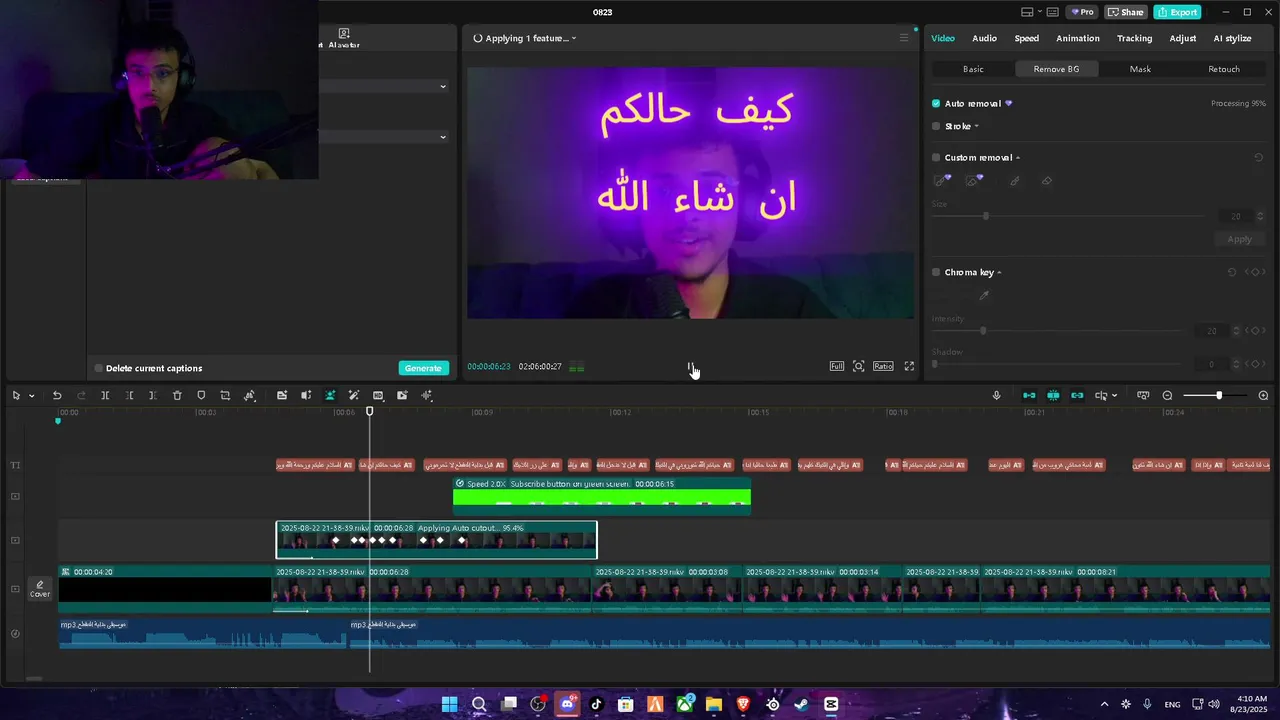1280x720 pixels.
Task: Add a marker with the shield marker icon
Action: click(201, 396)
